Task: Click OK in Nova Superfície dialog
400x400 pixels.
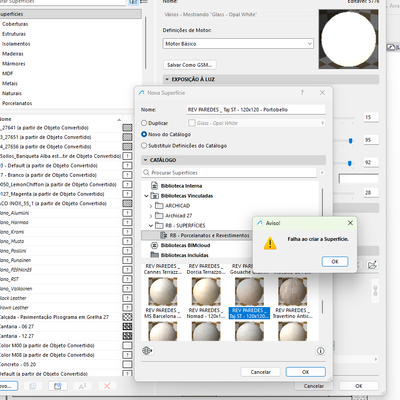Action: click(305, 372)
